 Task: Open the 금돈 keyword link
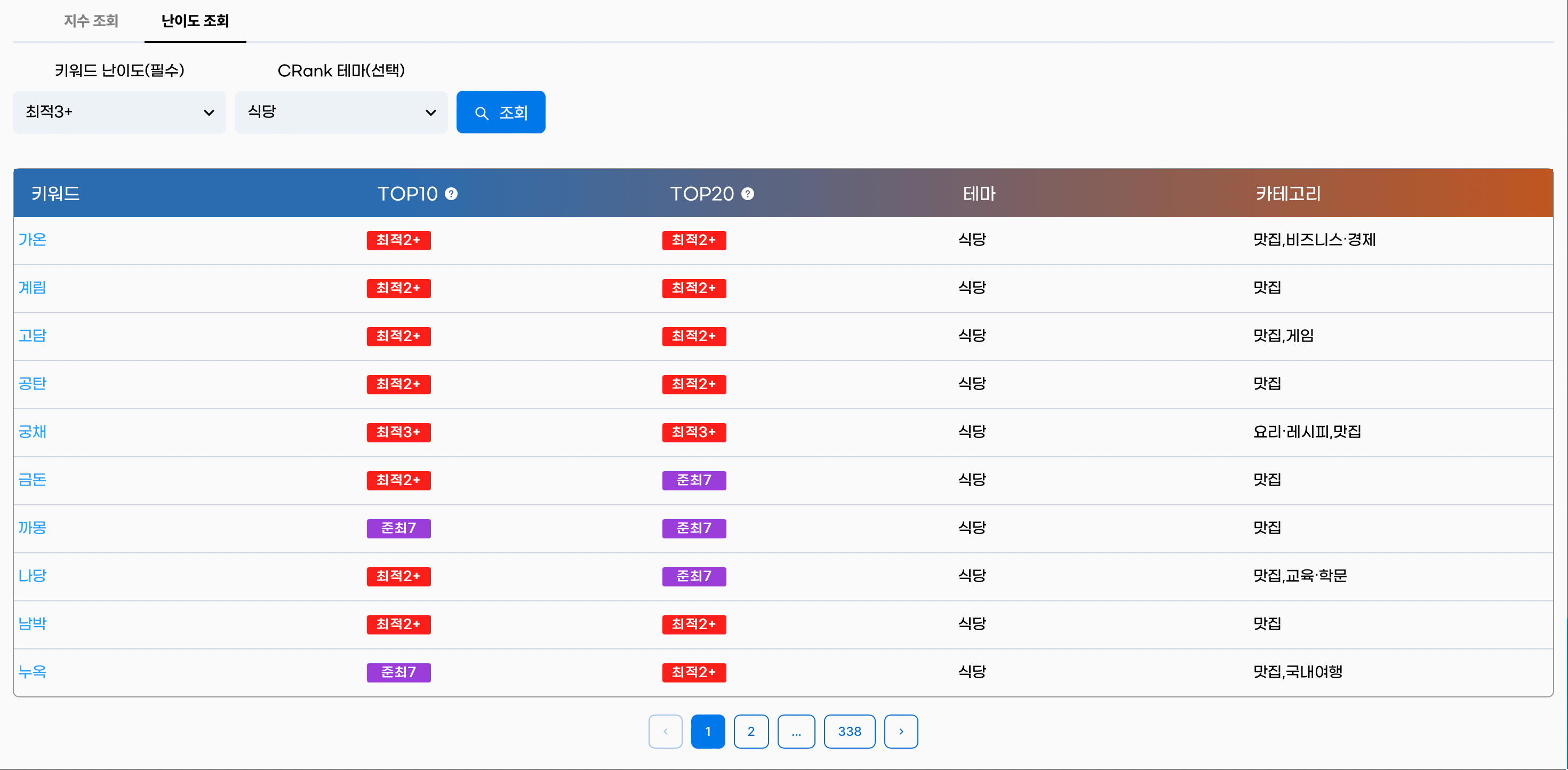pyautogui.click(x=32, y=480)
